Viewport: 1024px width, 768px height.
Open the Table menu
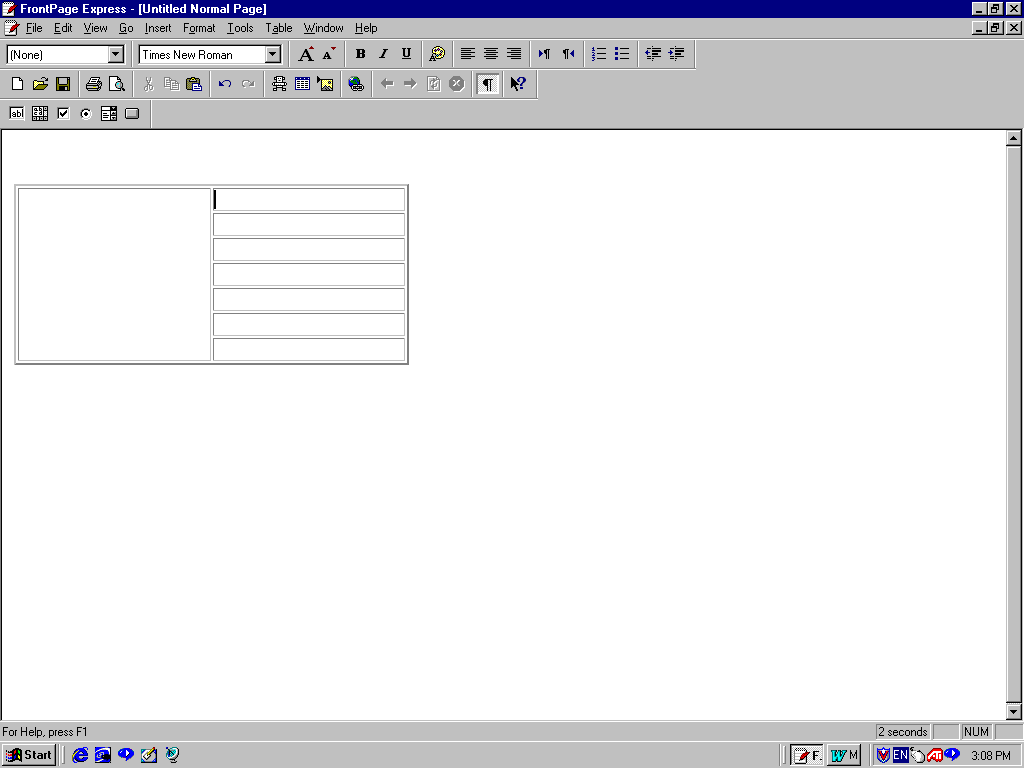tap(279, 28)
